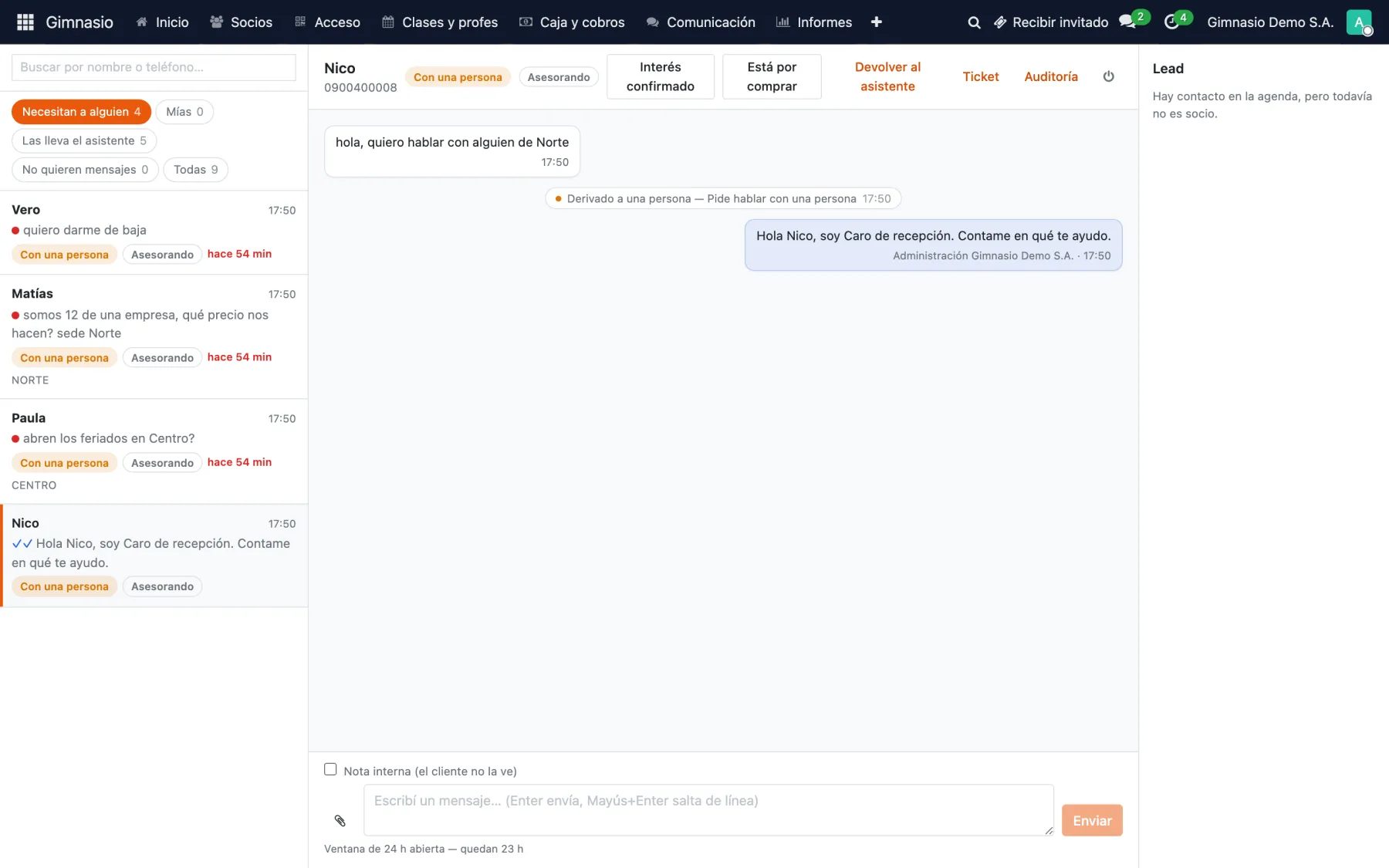The width and height of the screenshot is (1389, 868).
Task: Click the user avatar icon
Action: click(x=1358, y=22)
